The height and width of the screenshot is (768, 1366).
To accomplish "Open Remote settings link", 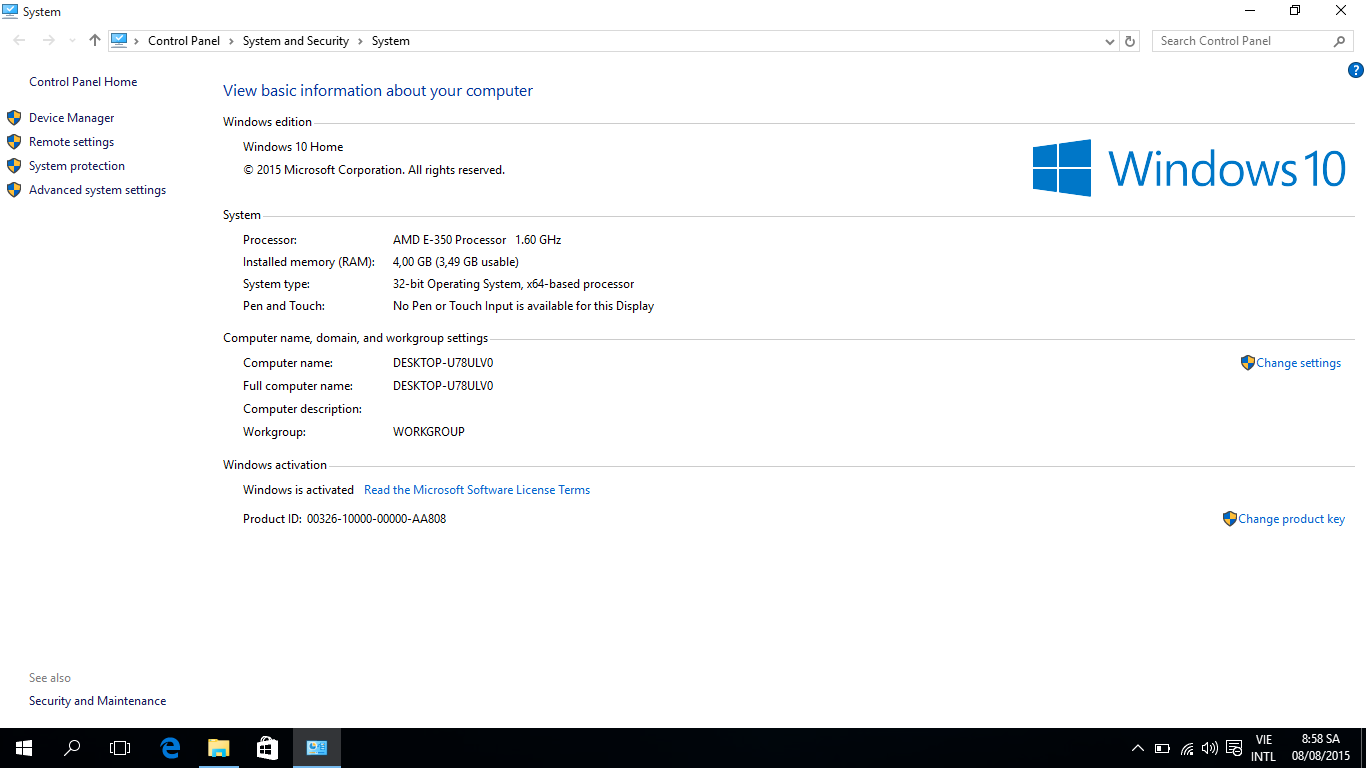I will tap(71, 142).
